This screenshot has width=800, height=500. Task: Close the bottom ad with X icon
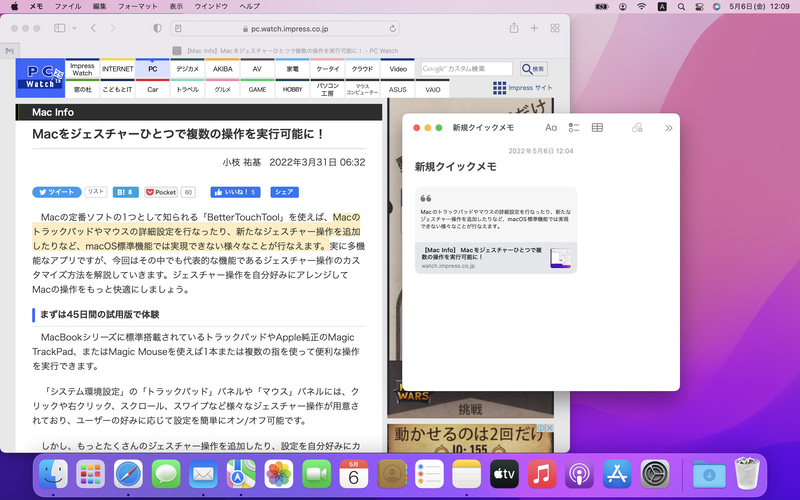click(549, 428)
